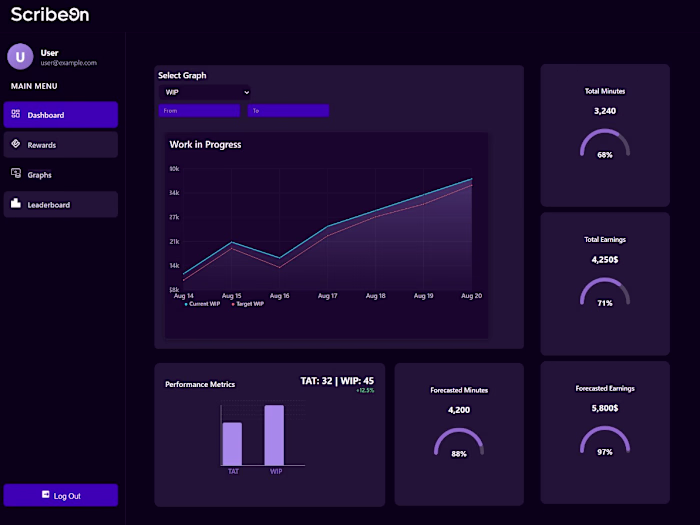Click the From date field

coord(199,111)
